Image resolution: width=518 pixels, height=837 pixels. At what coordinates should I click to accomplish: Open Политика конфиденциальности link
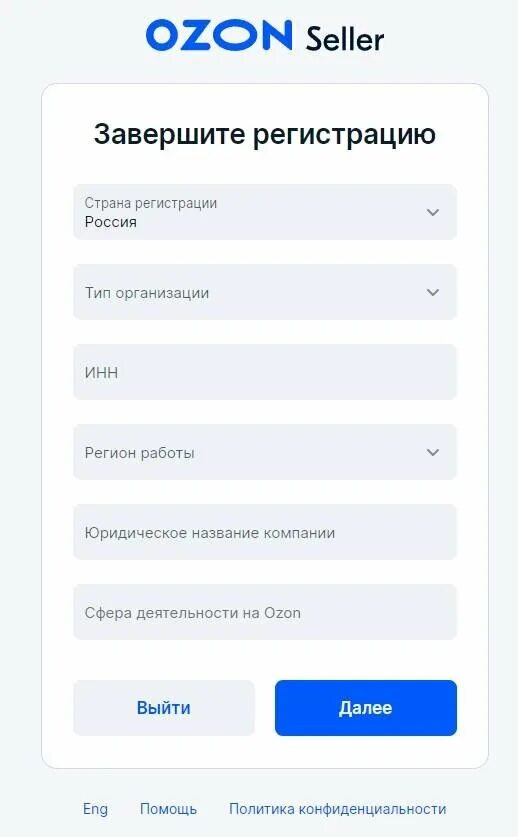pyautogui.click(x=338, y=809)
